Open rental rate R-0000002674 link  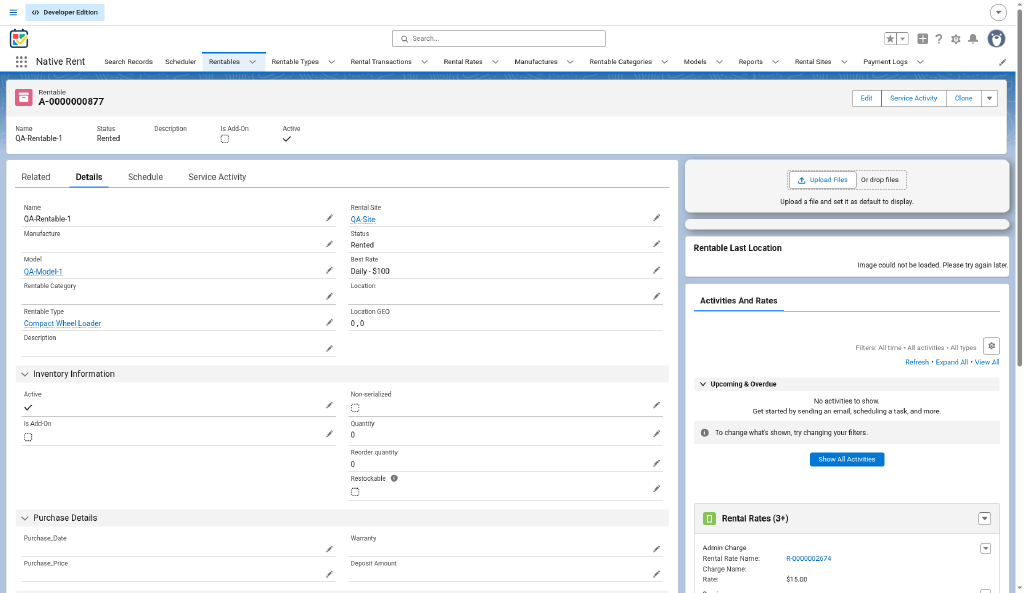click(808, 558)
